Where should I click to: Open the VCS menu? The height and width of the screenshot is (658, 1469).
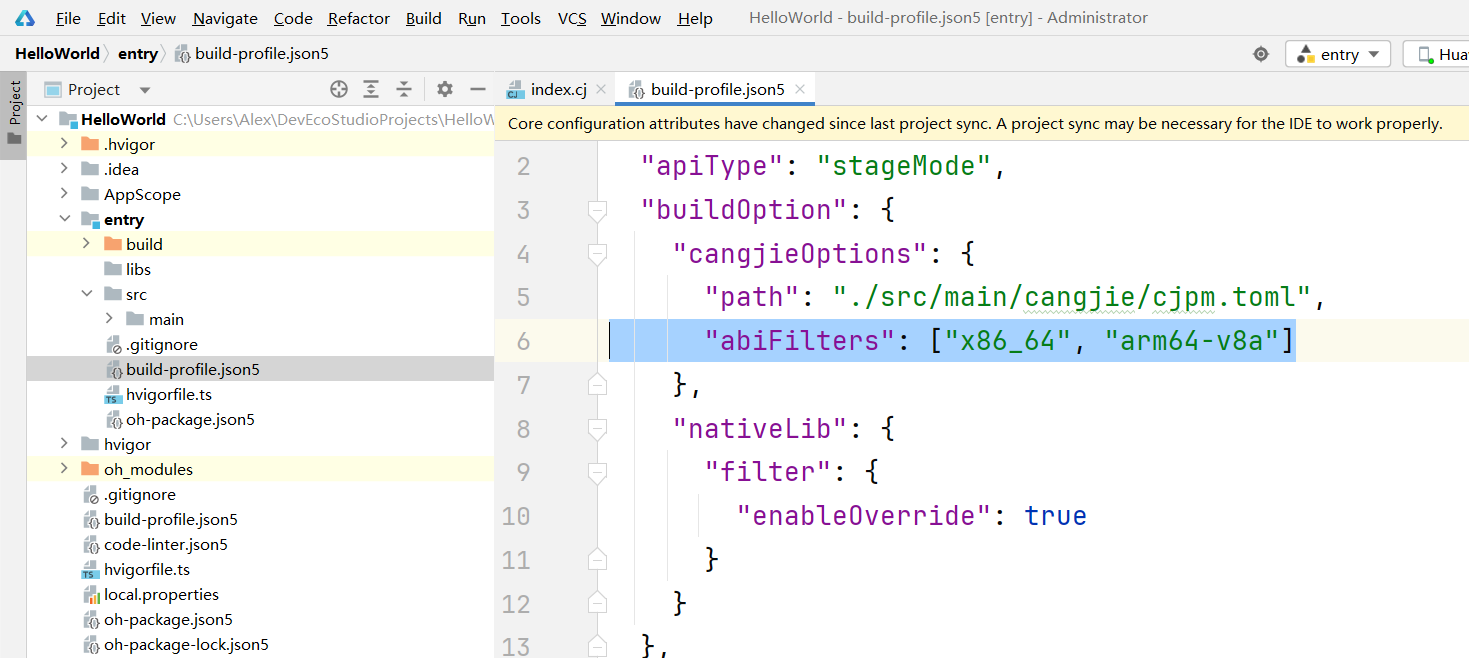[572, 18]
